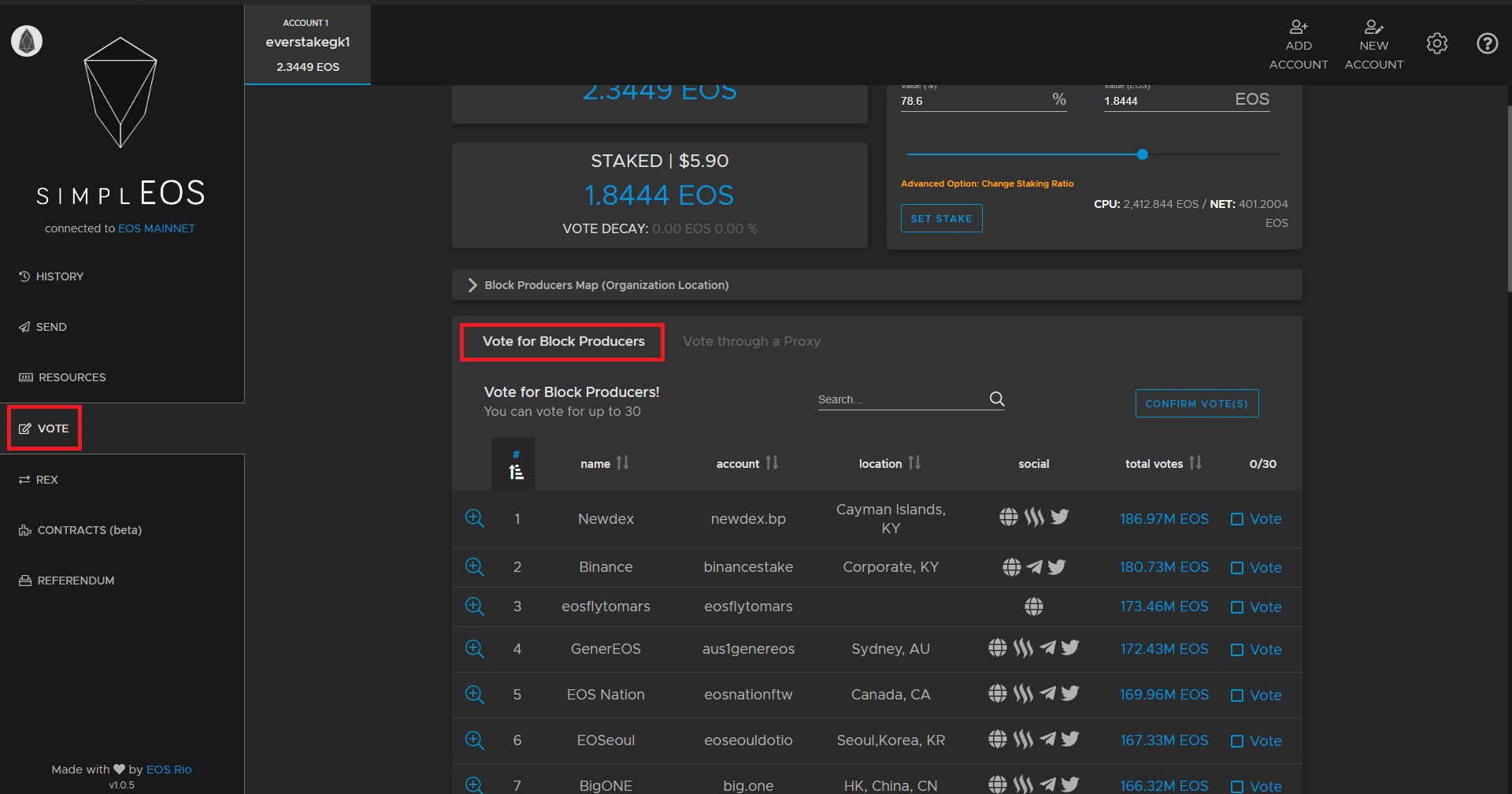Edit the stake EOS value field
This screenshot has height=794, width=1512.
pyautogui.click(x=1187, y=101)
